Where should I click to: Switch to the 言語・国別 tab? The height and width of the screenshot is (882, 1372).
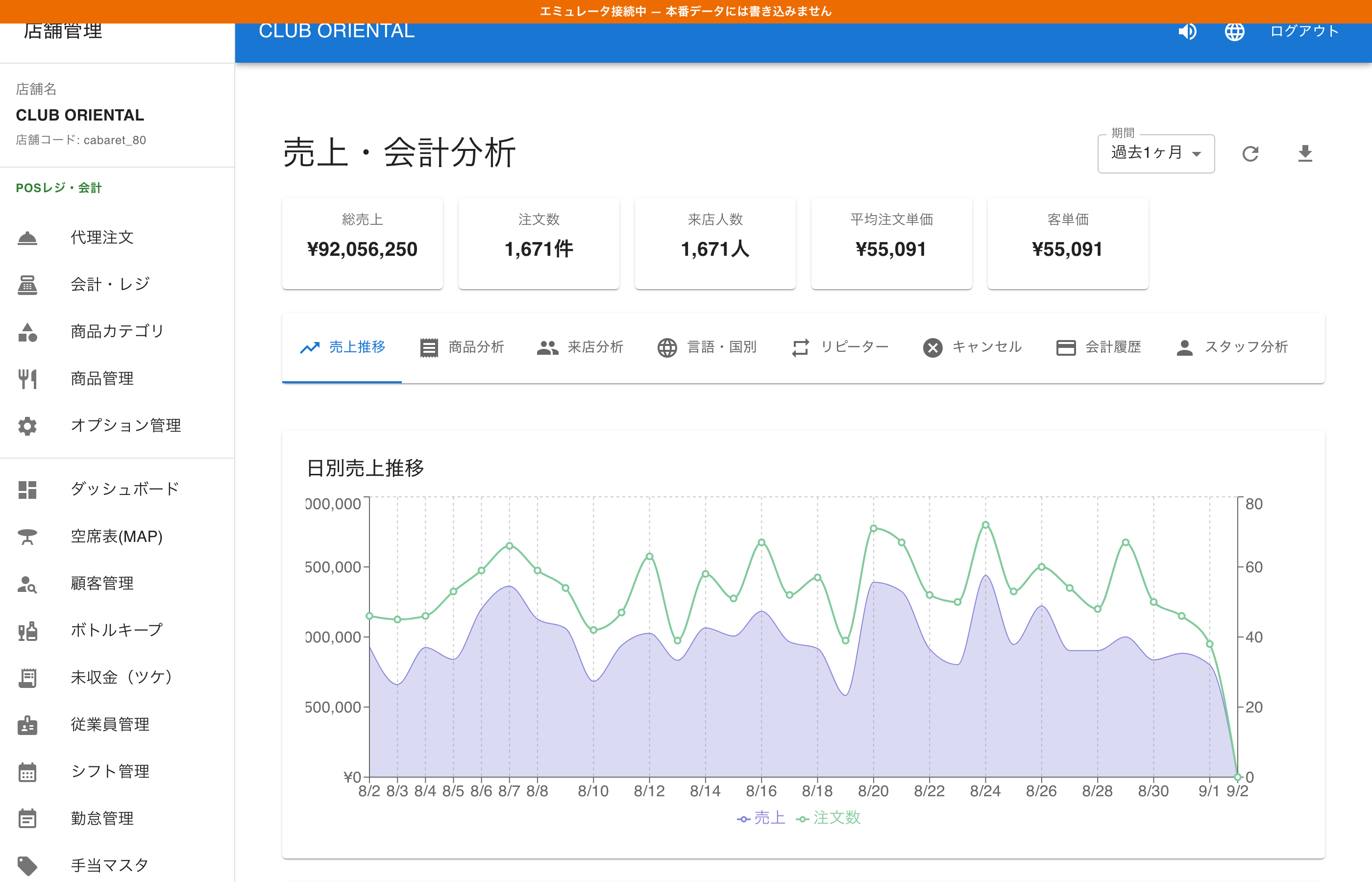click(707, 347)
